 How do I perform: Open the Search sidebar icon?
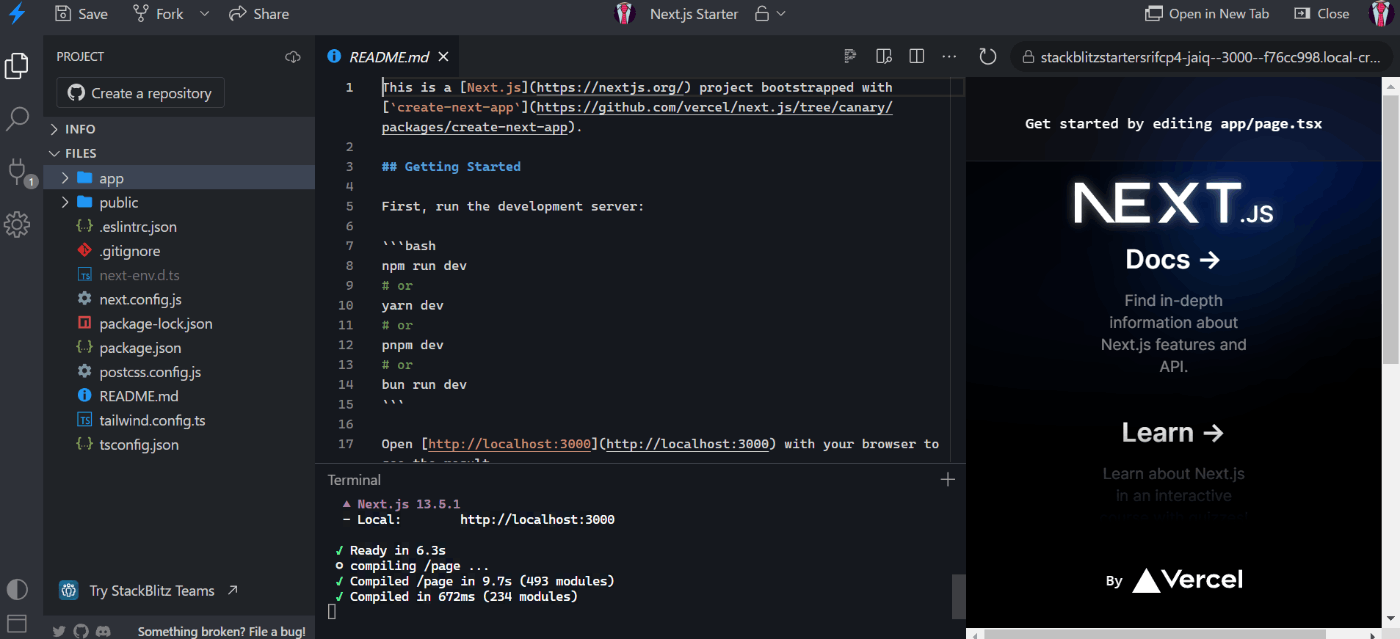point(17,119)
